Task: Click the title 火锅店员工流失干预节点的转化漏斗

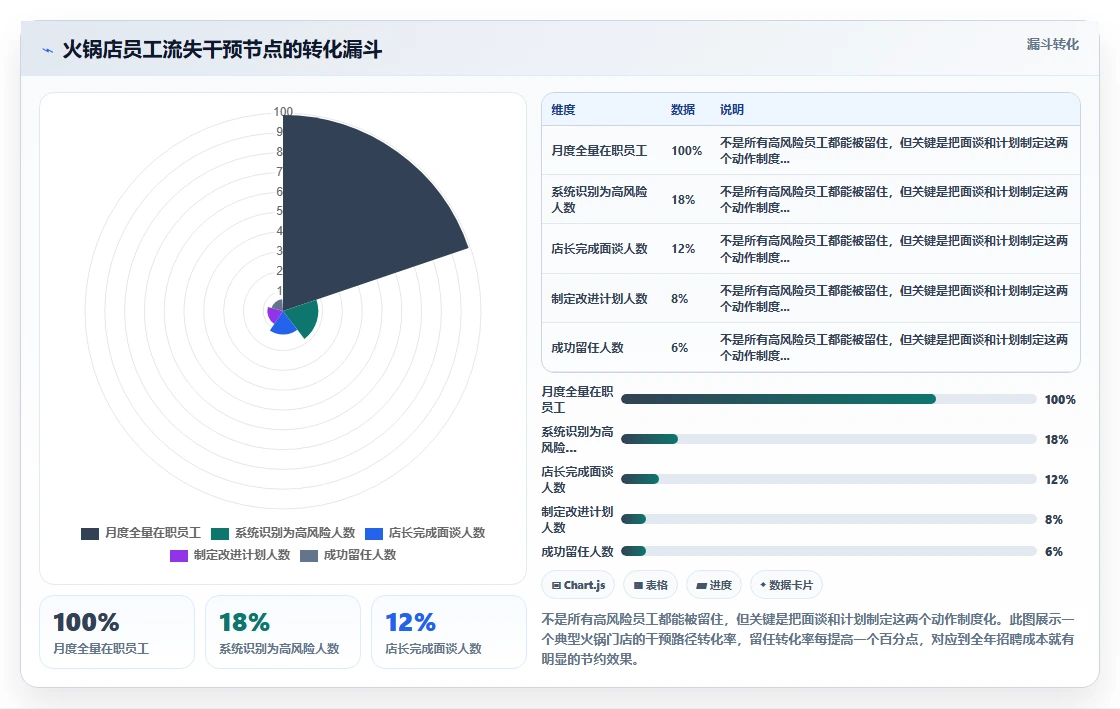Action: (222, 50)
